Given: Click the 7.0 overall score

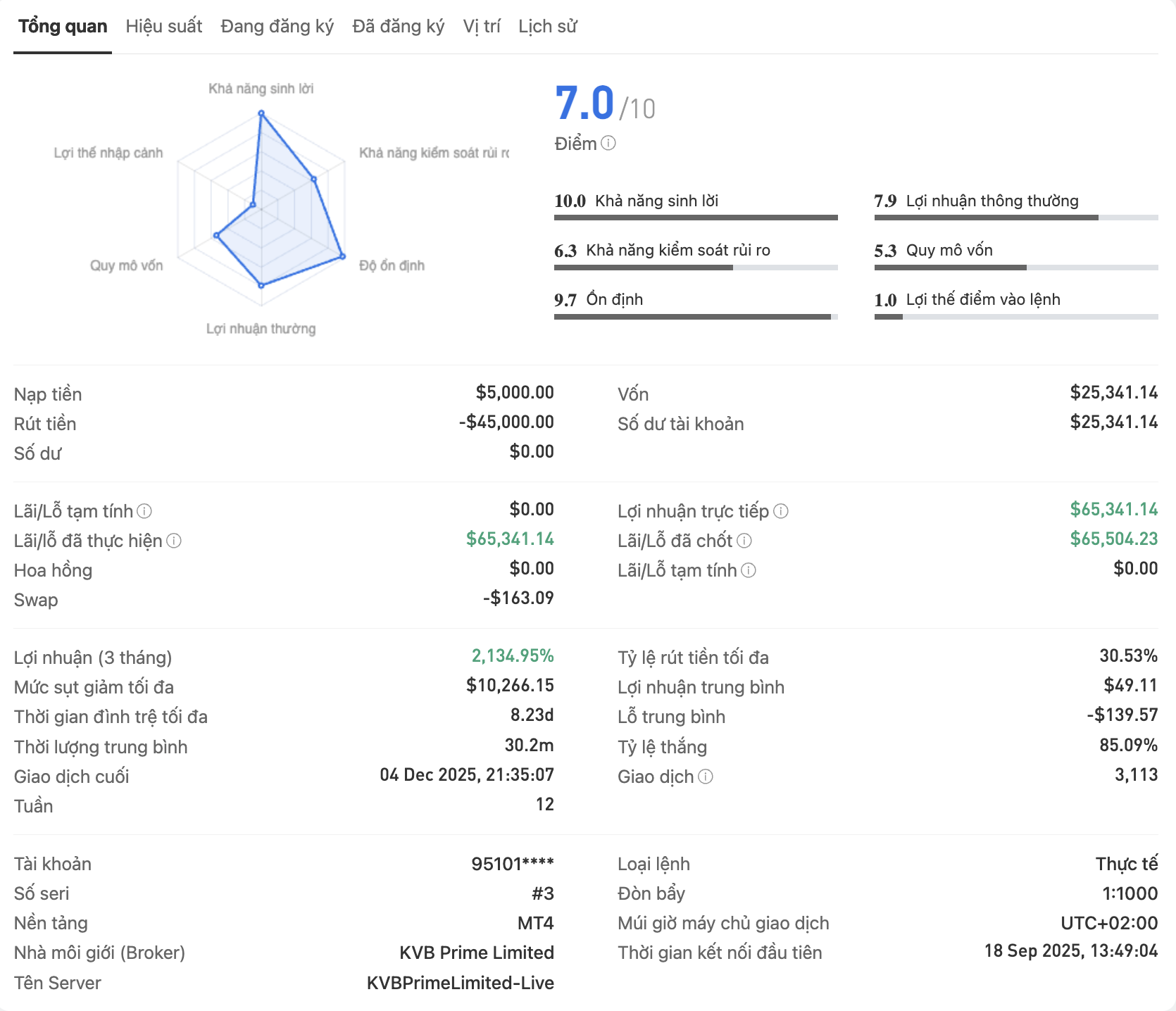Looking at the screenshot, I should (x=584, y=103).
